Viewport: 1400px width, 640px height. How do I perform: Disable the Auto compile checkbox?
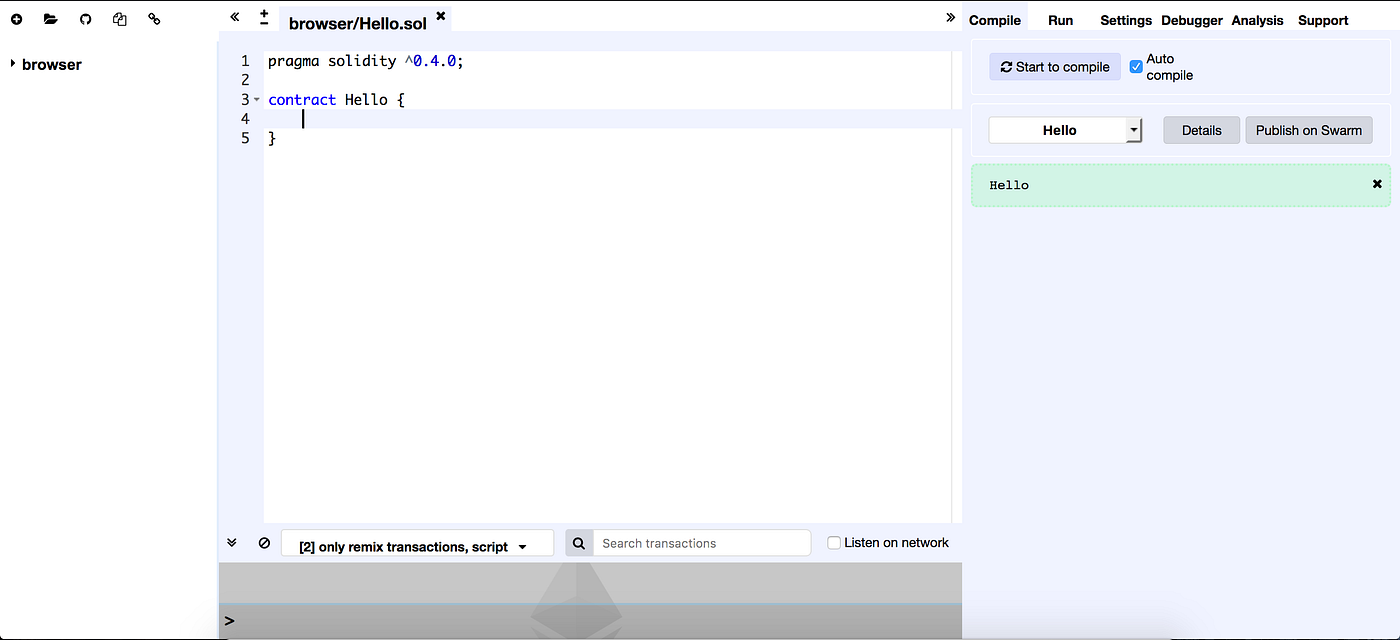[x=1136, y=66]
